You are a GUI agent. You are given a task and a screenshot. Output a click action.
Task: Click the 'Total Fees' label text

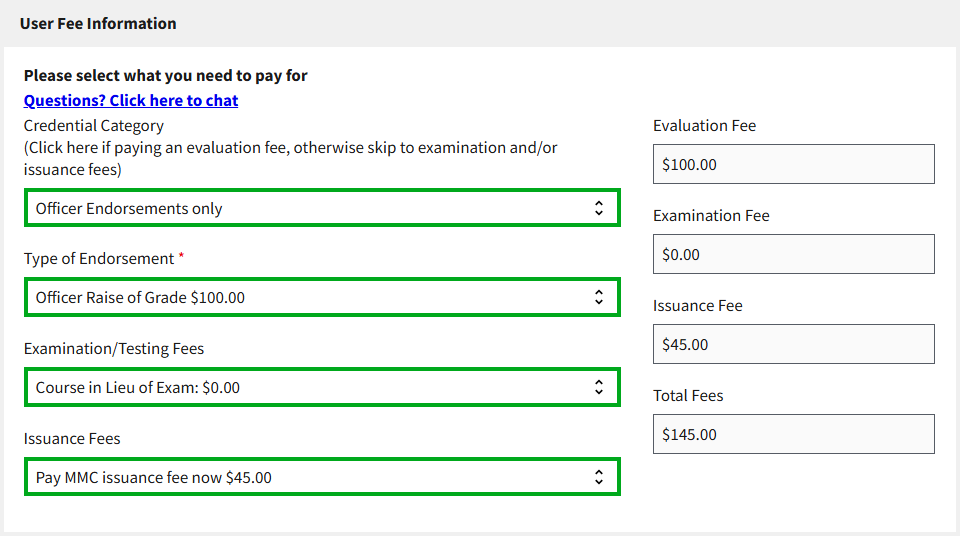[688, 395]
